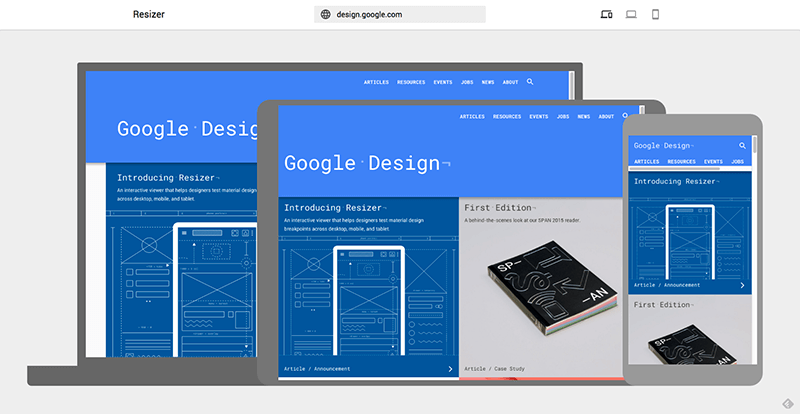Screen dimensions: 800x414
Task: Open EVENTS in the desktop preview nav
Action: [443, 82]
